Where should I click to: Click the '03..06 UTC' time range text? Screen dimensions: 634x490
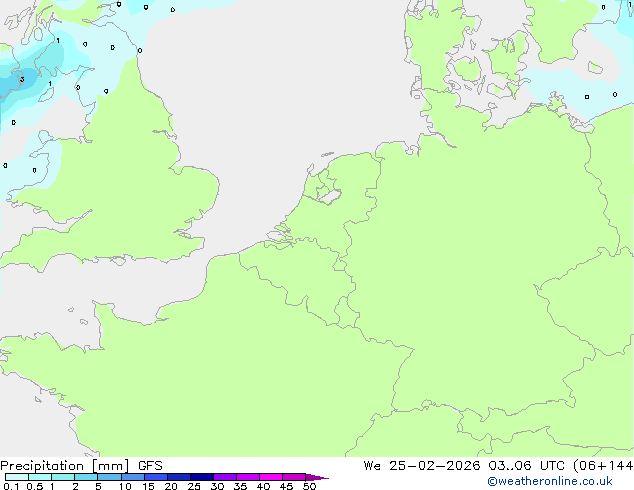coord(526,466)
